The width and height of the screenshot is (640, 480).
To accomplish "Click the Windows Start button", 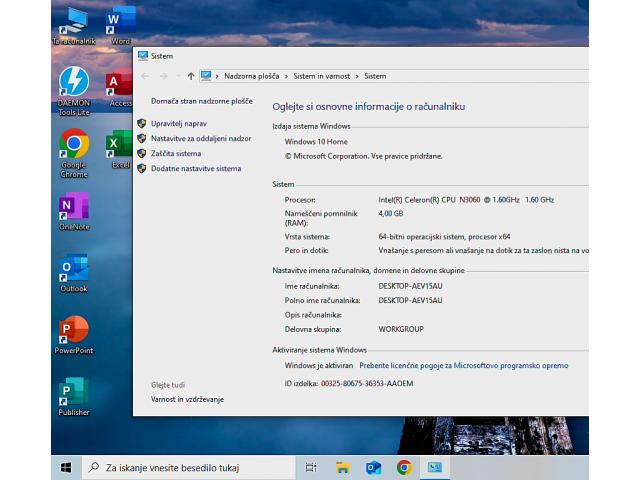I will tap(66, 467).
